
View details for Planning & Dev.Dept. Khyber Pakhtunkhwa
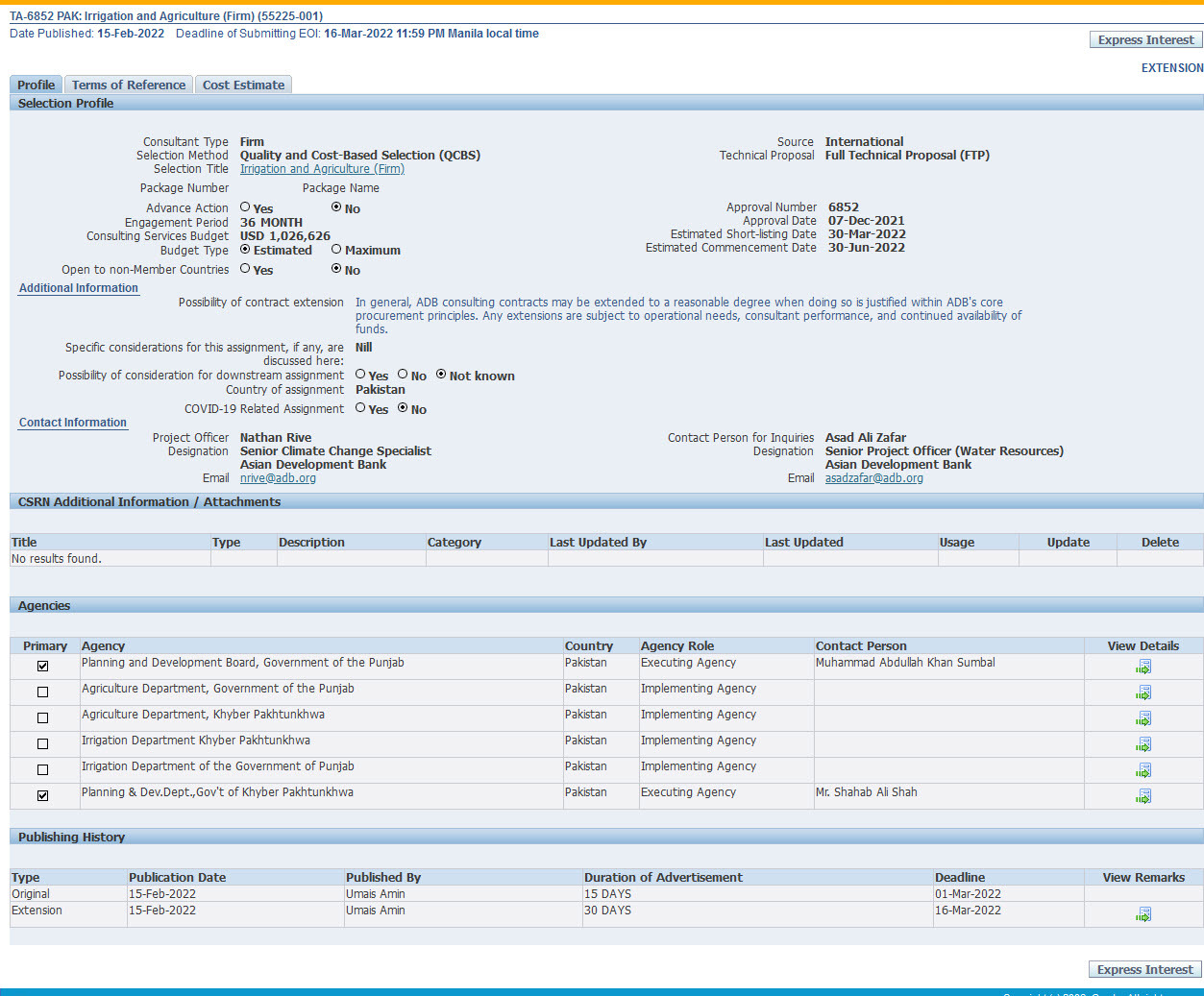[x=1143, y=796]
